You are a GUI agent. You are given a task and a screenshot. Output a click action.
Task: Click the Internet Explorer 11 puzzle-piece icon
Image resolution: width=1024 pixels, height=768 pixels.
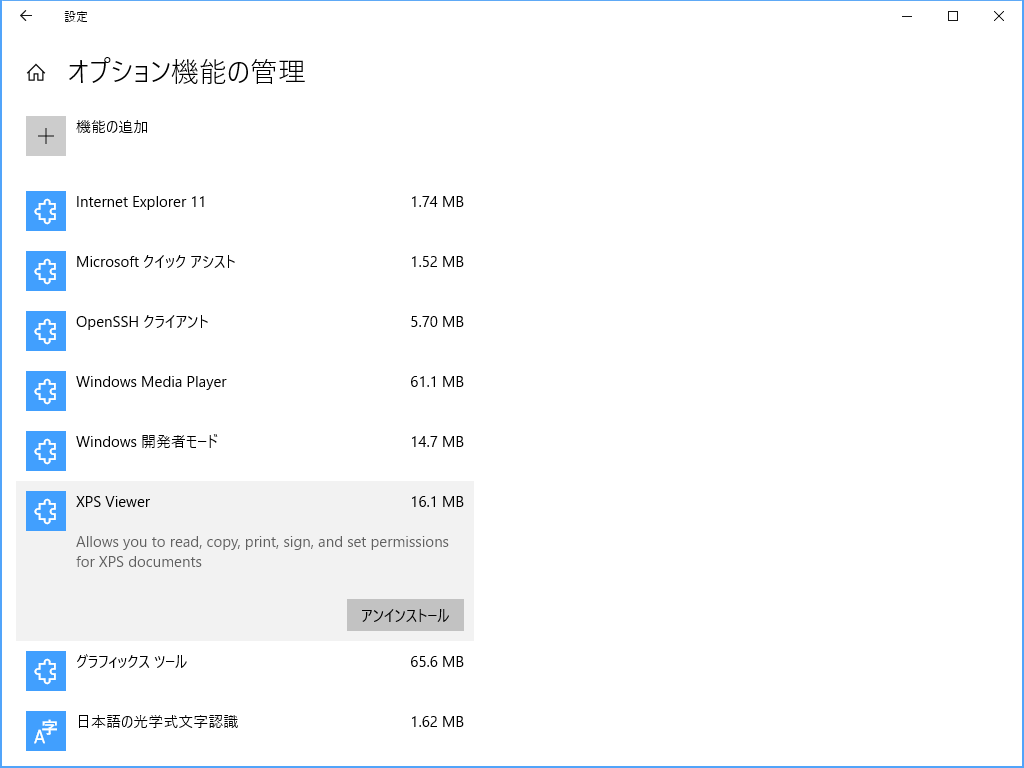point(45,211)
